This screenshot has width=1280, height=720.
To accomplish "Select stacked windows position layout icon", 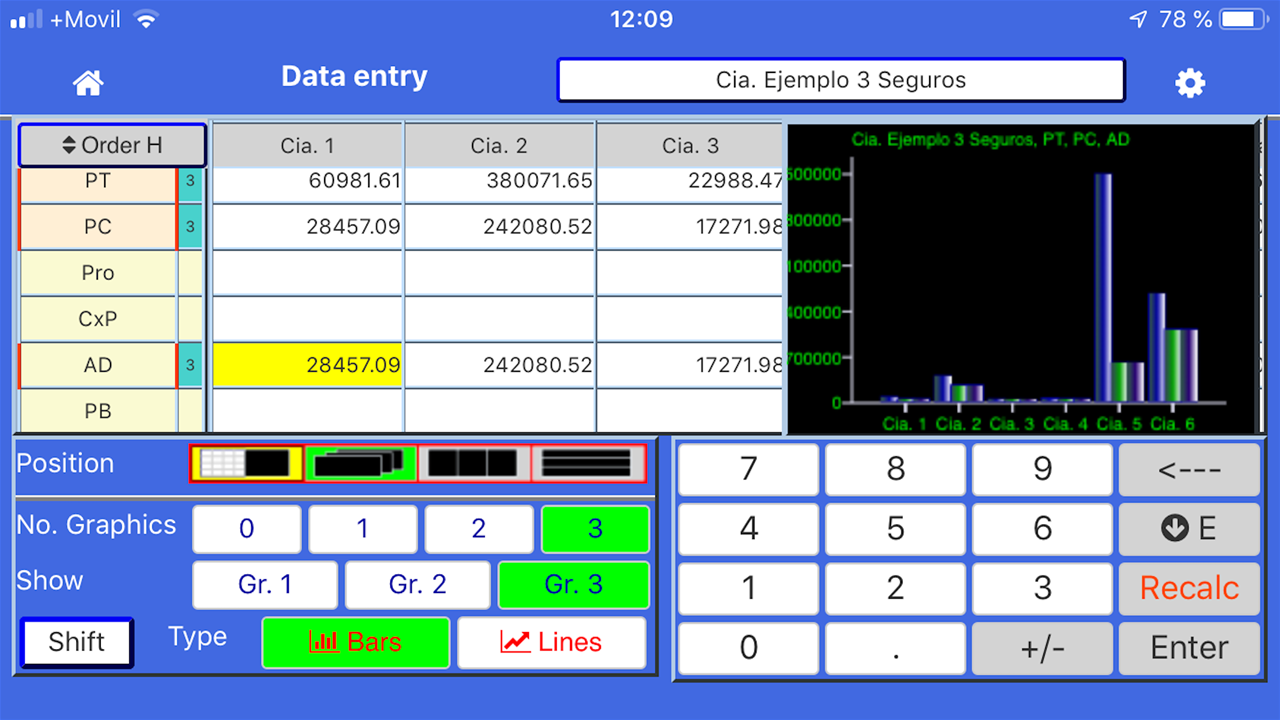I will (360, 463).
